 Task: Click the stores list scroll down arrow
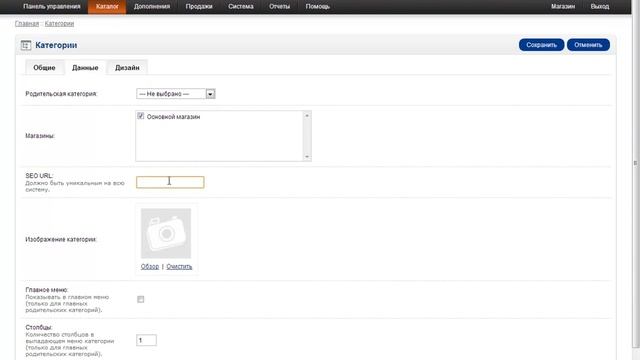pos(307,157)
